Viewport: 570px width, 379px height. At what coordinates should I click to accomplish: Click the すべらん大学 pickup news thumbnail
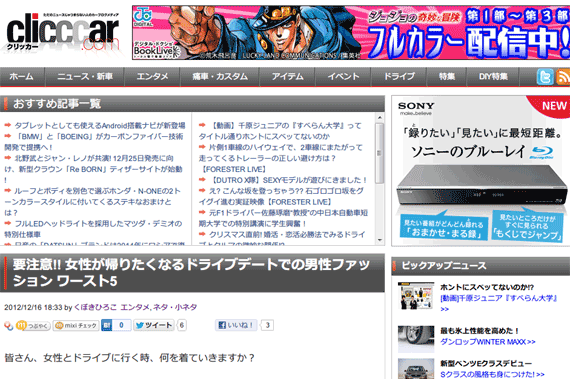click(x=416, y=296)
